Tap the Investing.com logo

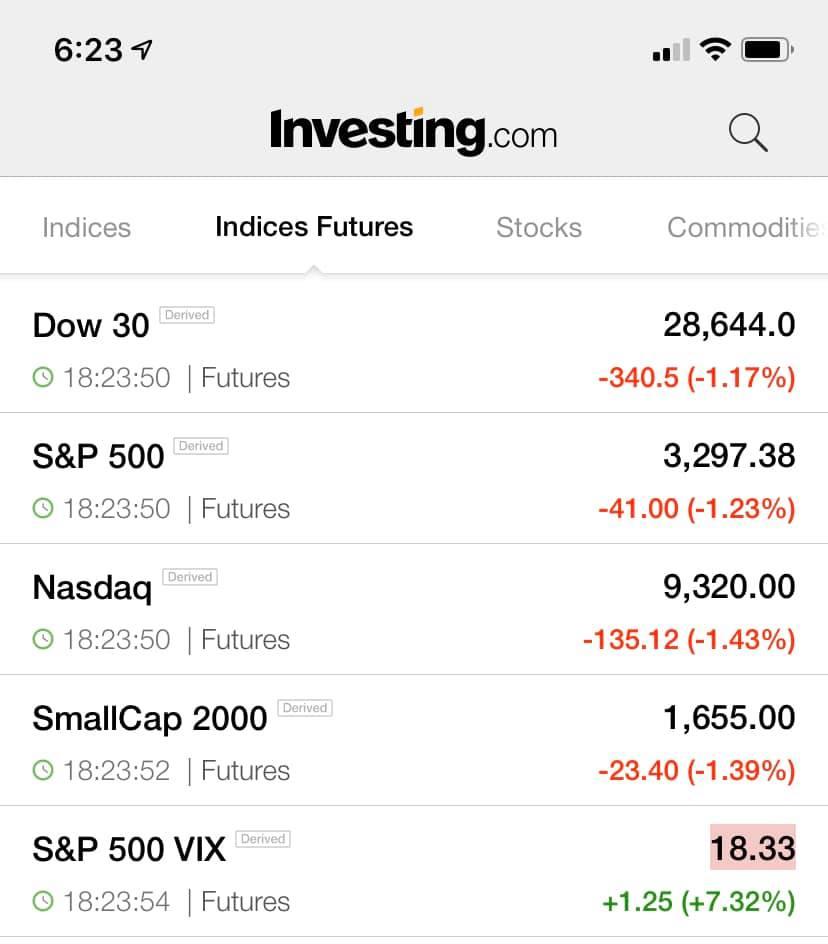(x=413, y=131)
